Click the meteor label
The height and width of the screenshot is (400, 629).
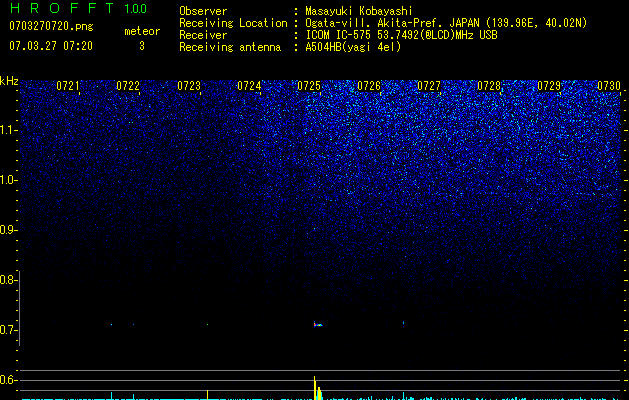pos(142,31)
